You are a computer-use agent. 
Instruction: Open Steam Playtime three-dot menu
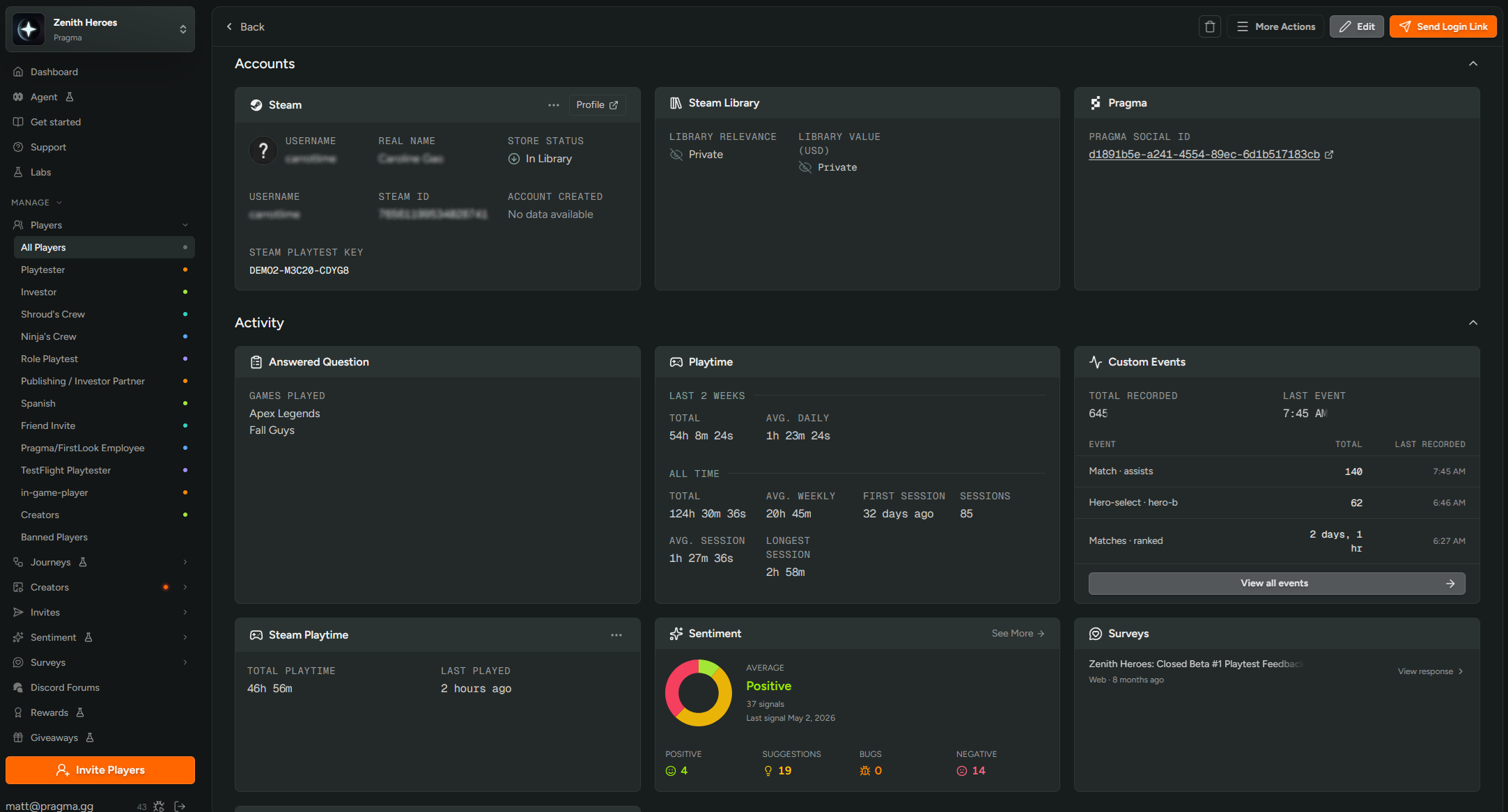[616, 635]
